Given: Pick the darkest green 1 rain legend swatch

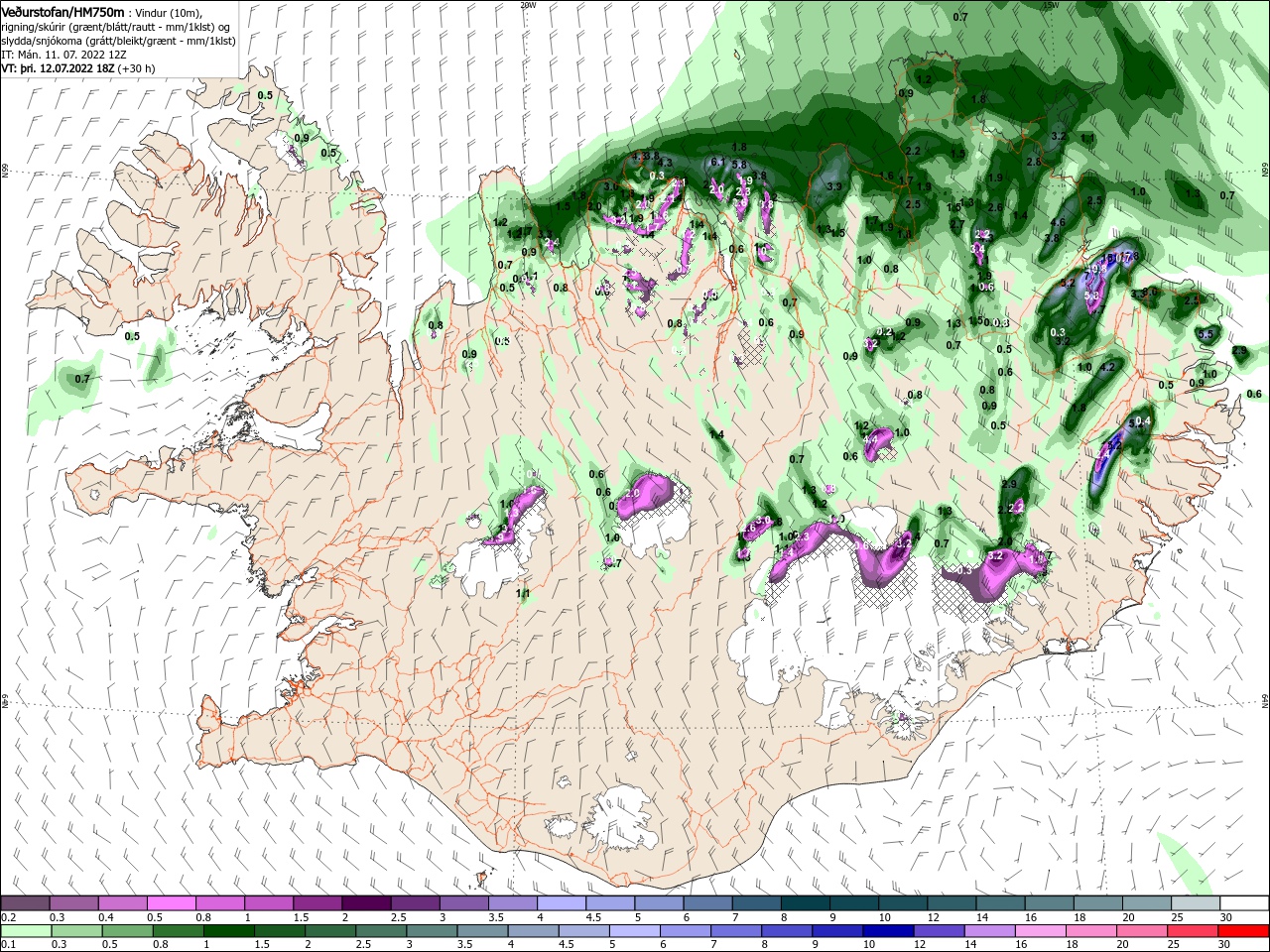Looking at the screenshot, I should [228, 931].
